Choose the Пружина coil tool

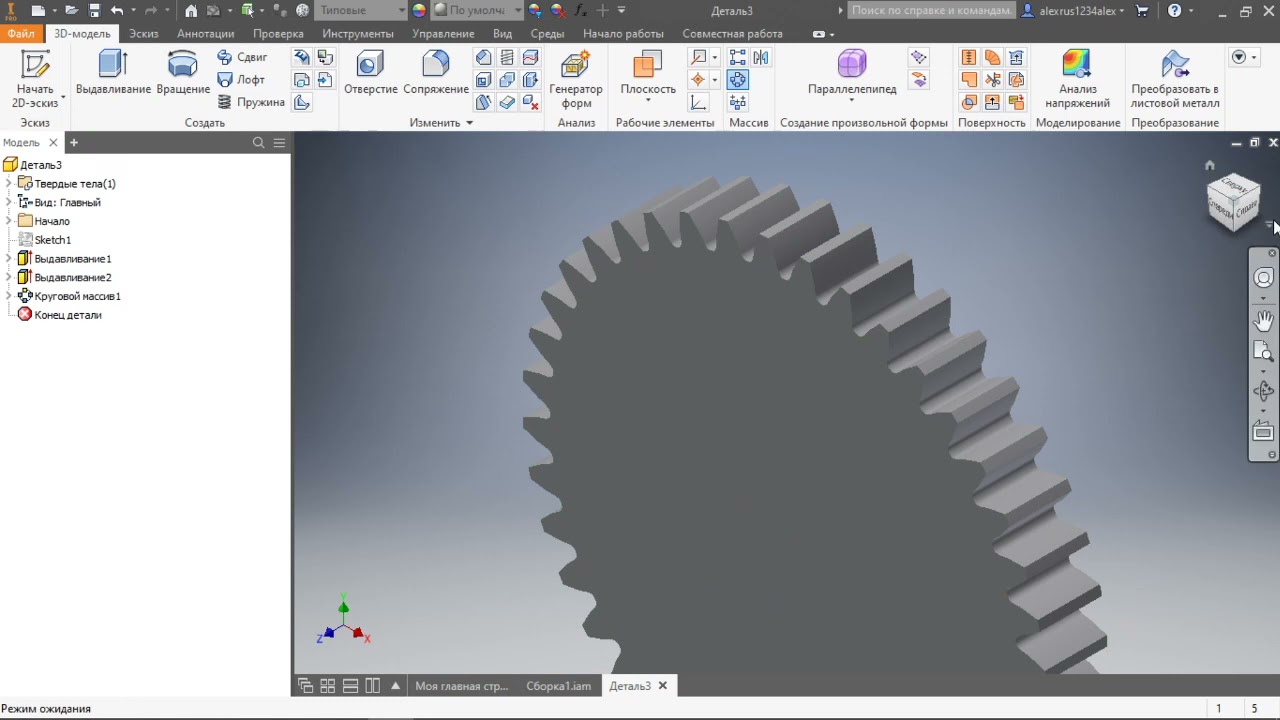[251, 102]
